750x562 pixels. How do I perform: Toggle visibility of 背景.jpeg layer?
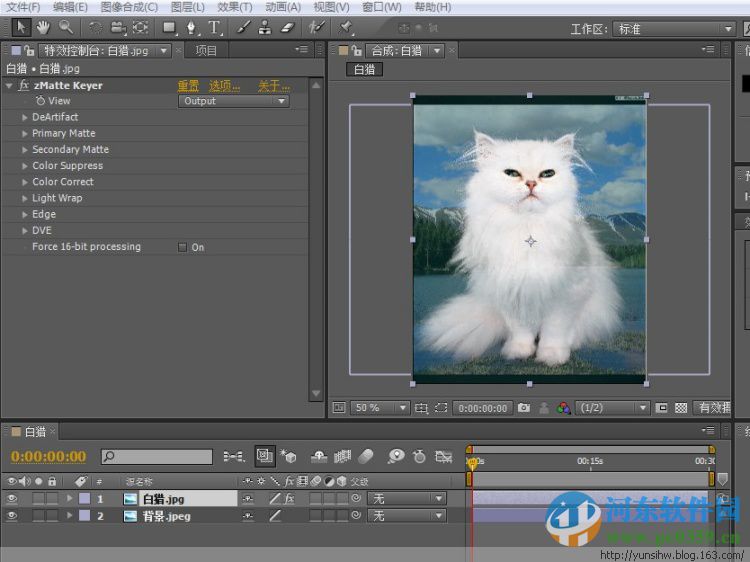coord(12,516)
